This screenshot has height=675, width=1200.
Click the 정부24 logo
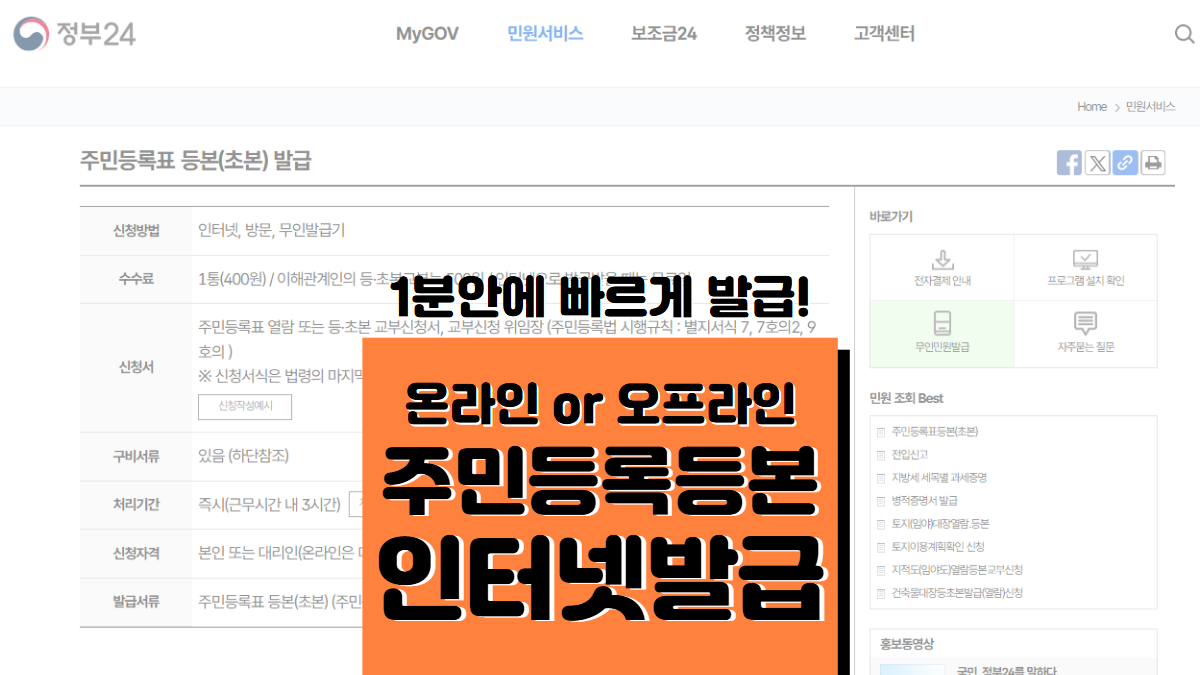(x=74, y=34)
